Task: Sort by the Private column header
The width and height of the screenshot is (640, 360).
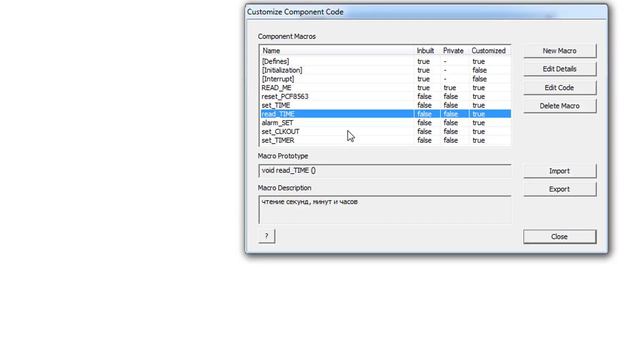Action: (x=454, y=51)
